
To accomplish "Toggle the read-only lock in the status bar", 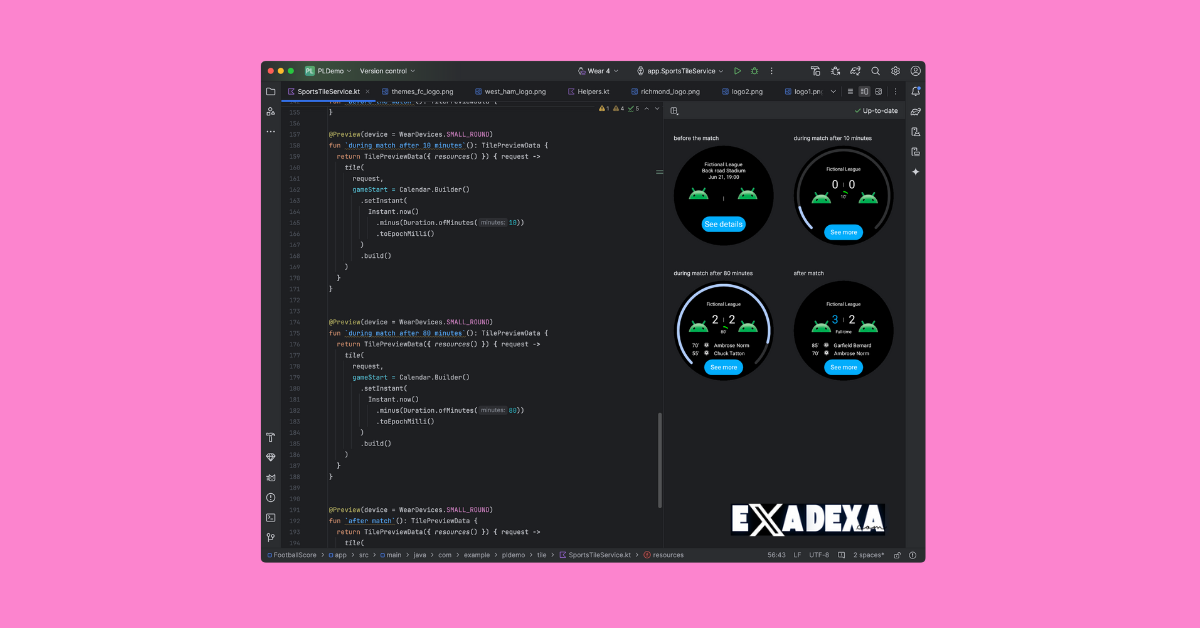I will (x=897, y=555).
